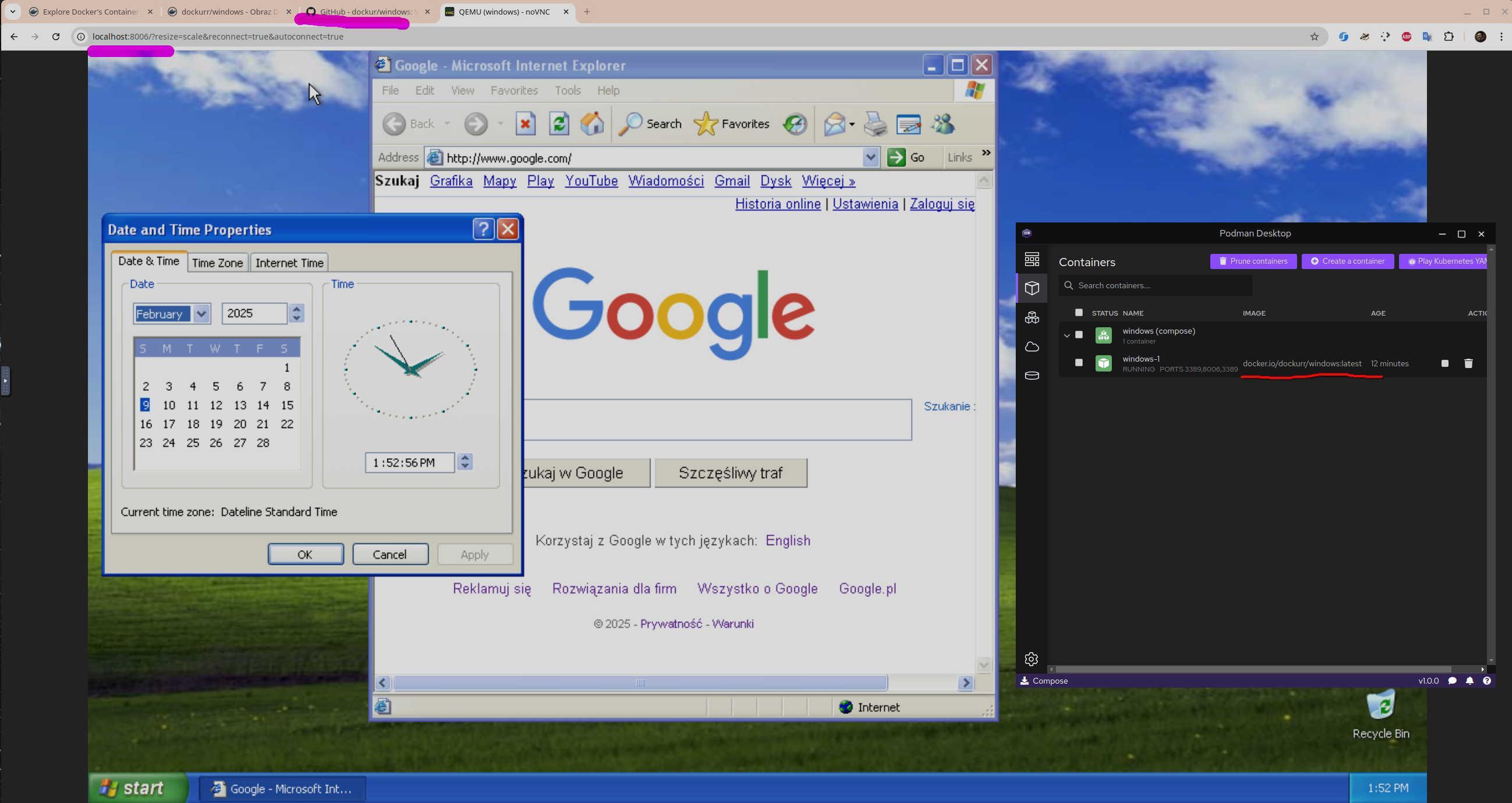Screen dimensions: 1512x803
Task: Click the IE Home icon
Action: 592,124
